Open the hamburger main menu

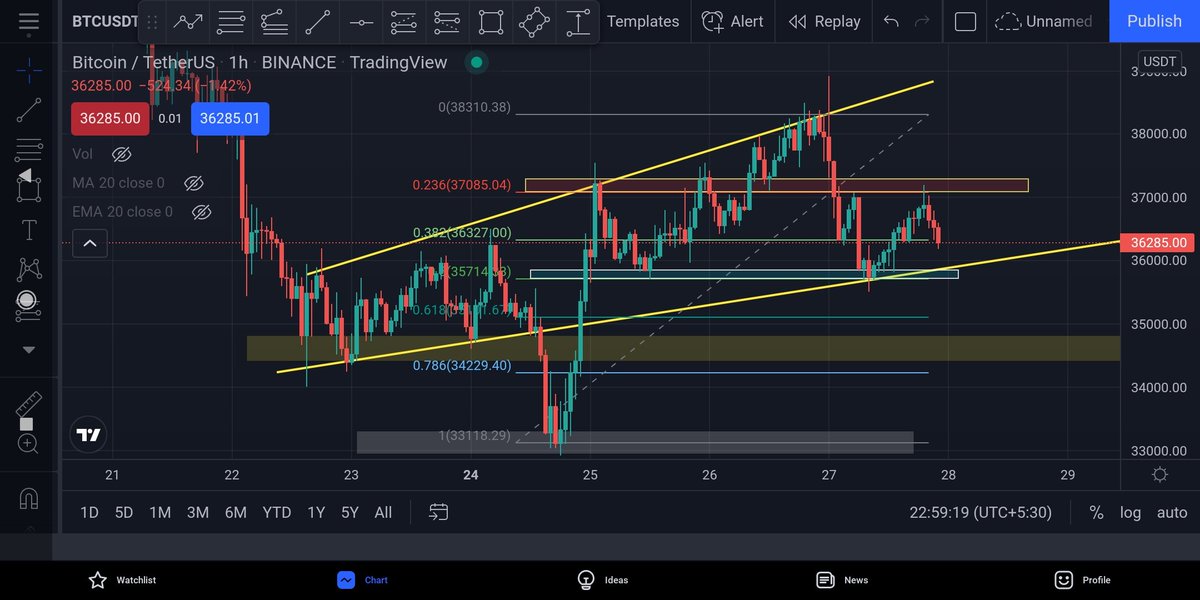pos(29,21)
